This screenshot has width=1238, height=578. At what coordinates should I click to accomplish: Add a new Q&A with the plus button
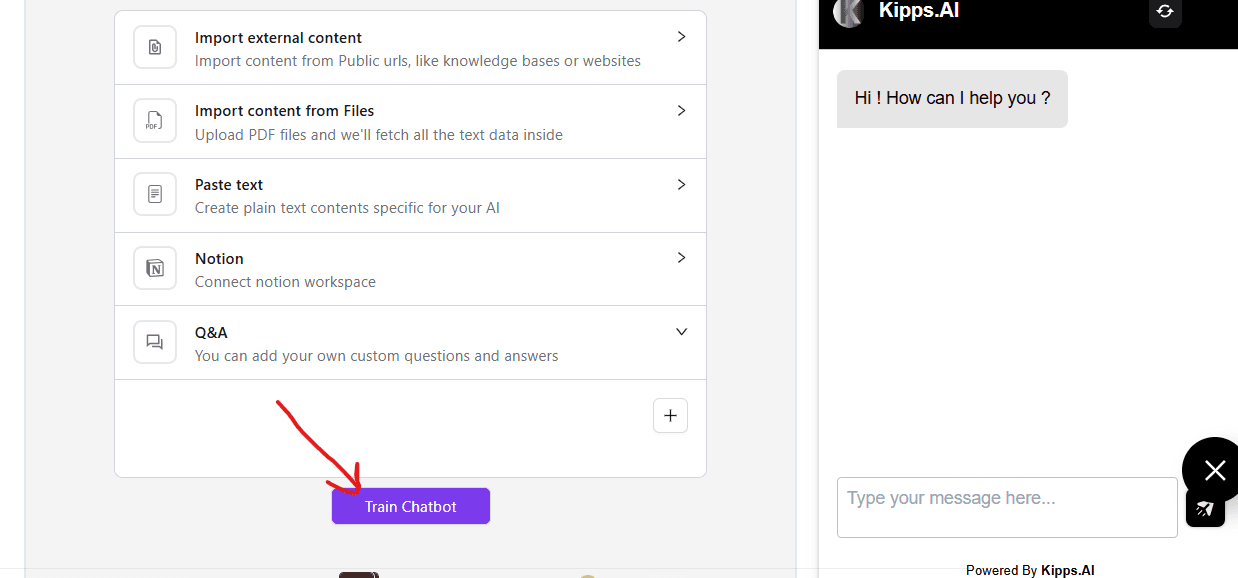coord(670,416)
